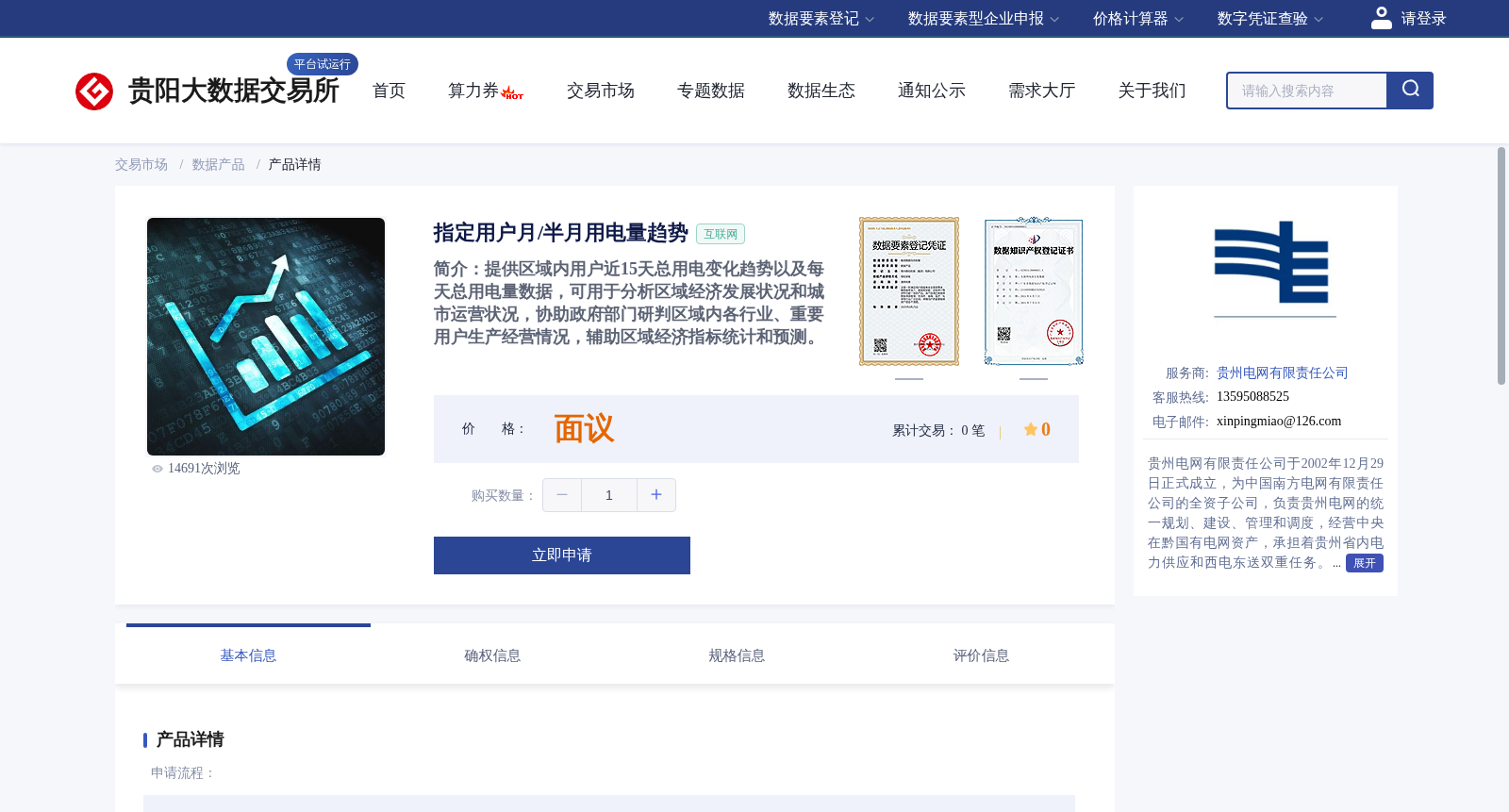Image resolution: width=1509 pixels, height=812 pixels.
Task: View the 数据要素登记凭证 certificate thumbnail
Action: click(x=909, y=291)
